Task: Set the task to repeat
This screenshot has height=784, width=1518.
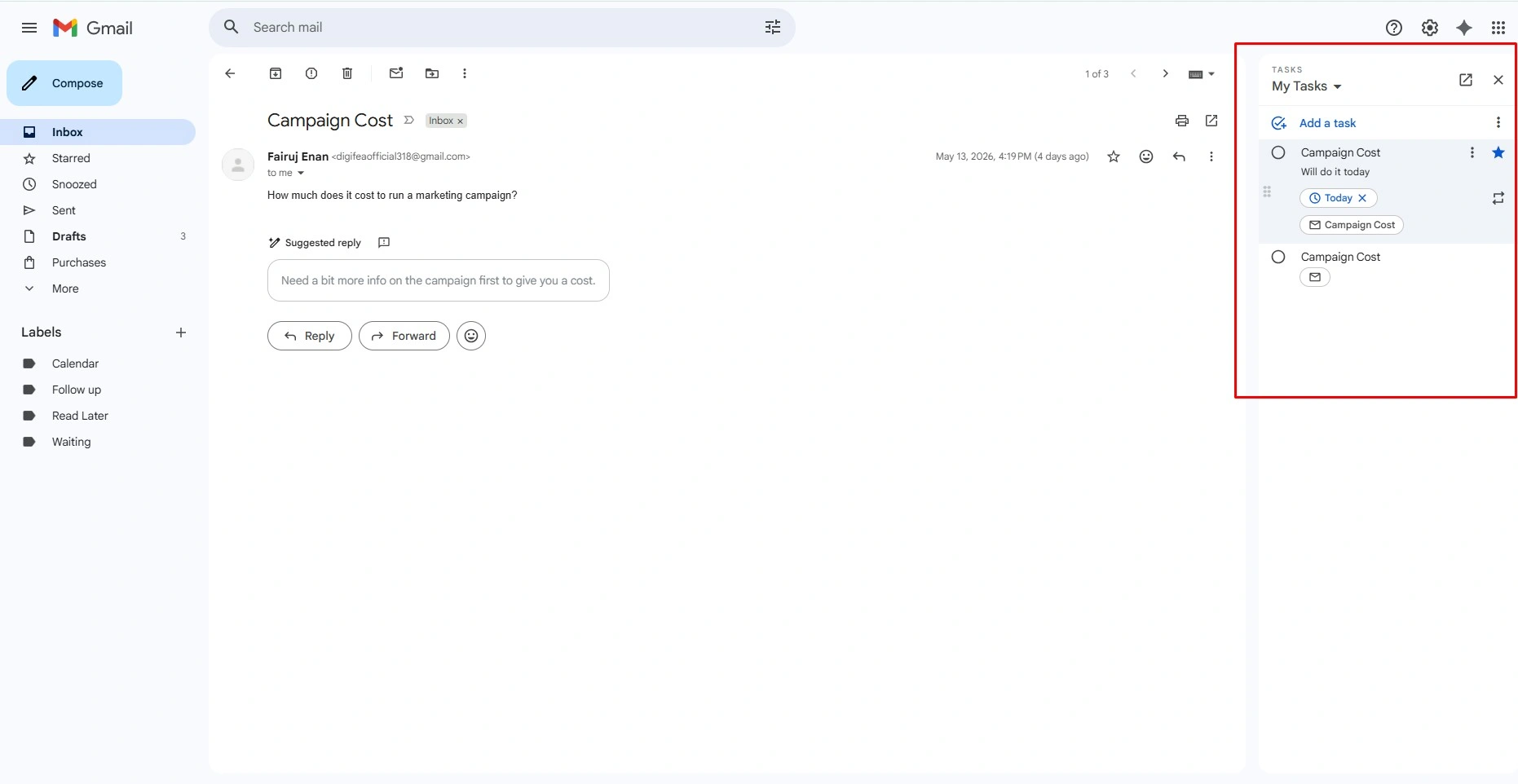Action: click(x=1498, y=198)
